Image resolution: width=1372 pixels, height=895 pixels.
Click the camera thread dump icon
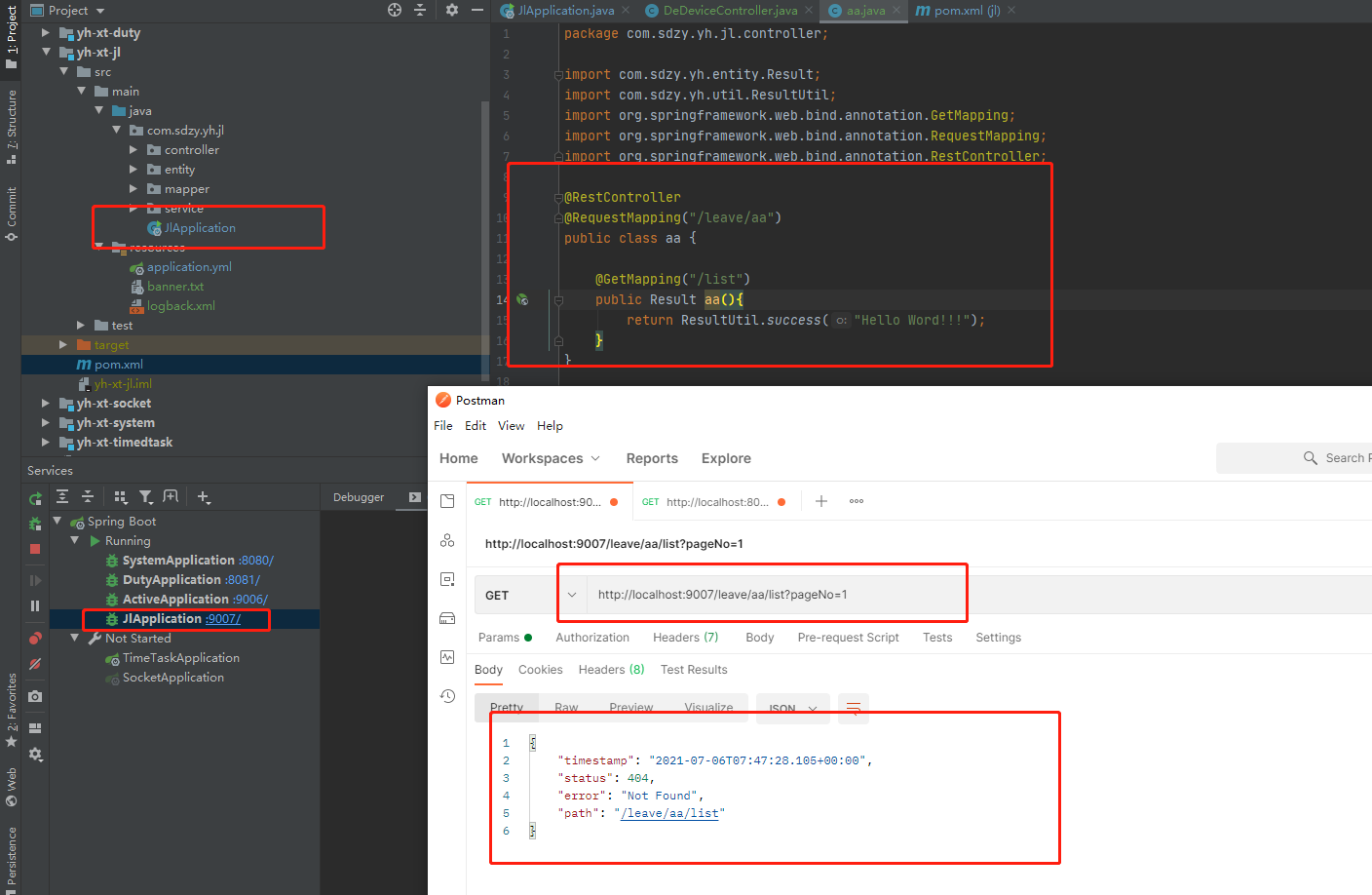(x=35, y=696)
